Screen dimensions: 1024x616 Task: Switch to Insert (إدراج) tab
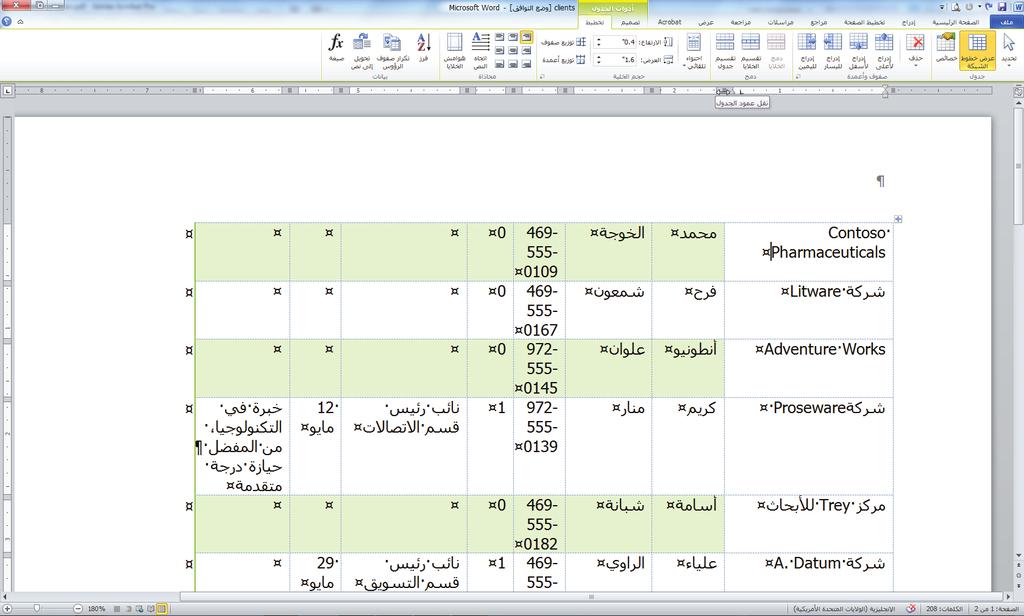[x=908, y=22]
